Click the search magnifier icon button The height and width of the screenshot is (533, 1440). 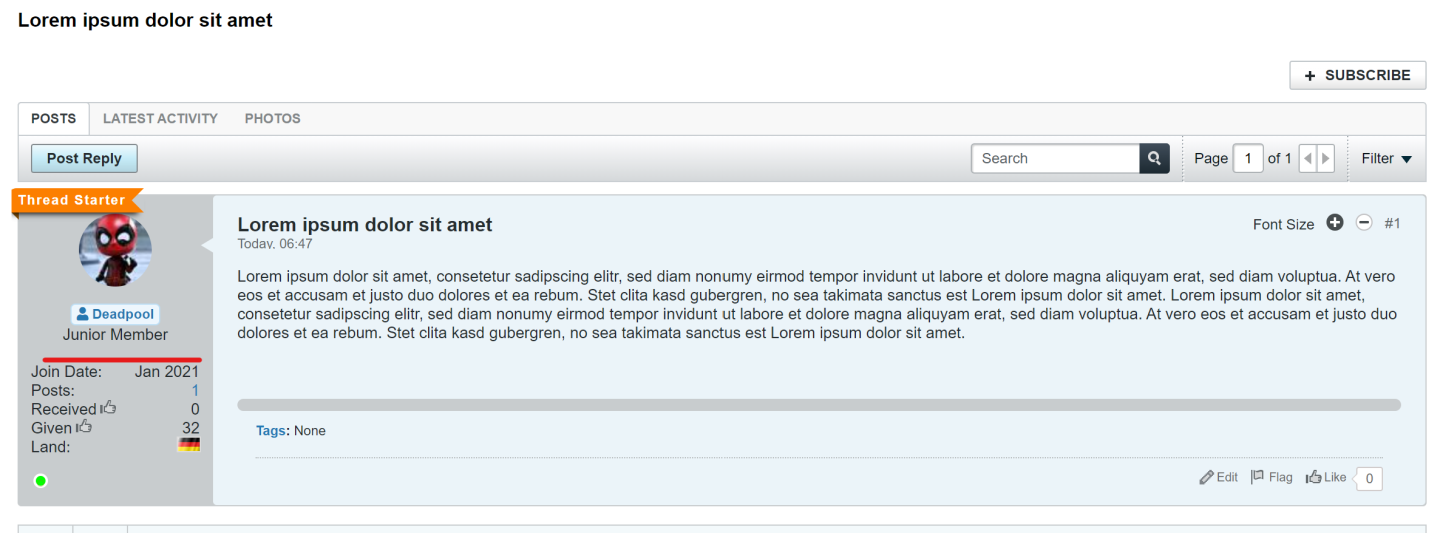[x=1154, y=158]
